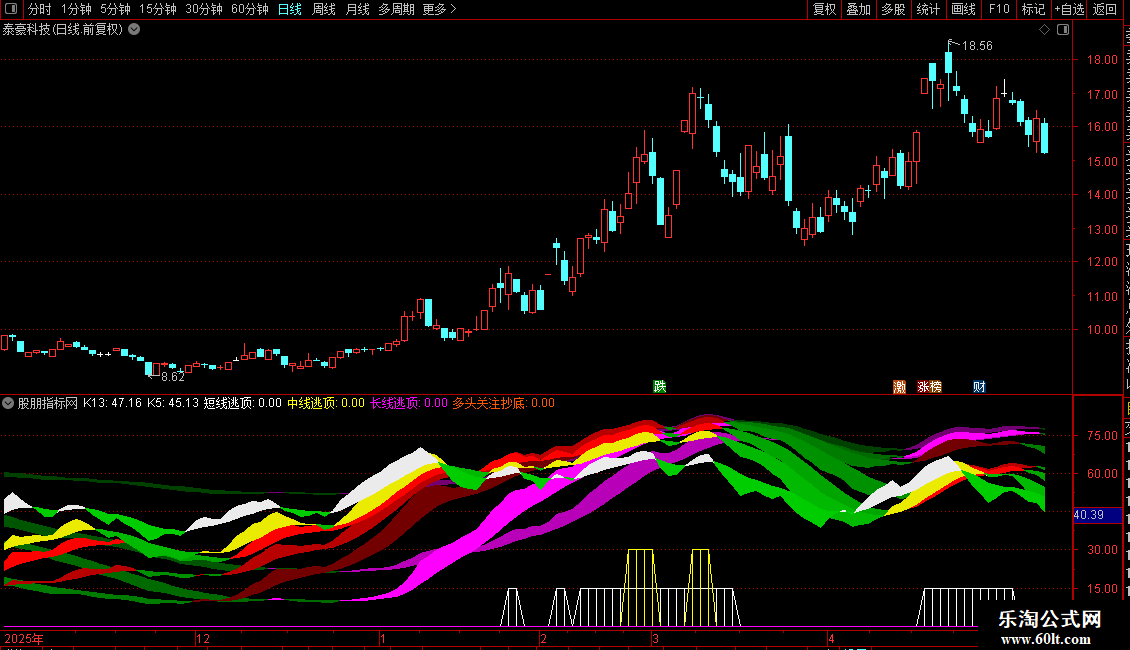Click the blue 财 event marker
The width and height of the screenshot is (1130, 650).
(x=979, y=387)
